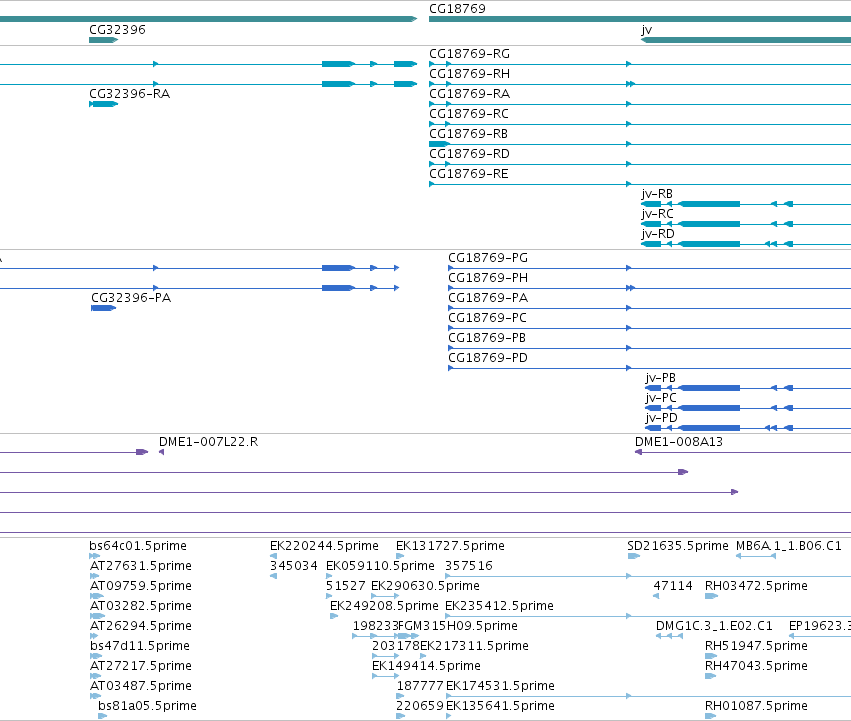851x721 pixels.
Task: Select transcript CG32396-RA
Action: coord(130,94)
